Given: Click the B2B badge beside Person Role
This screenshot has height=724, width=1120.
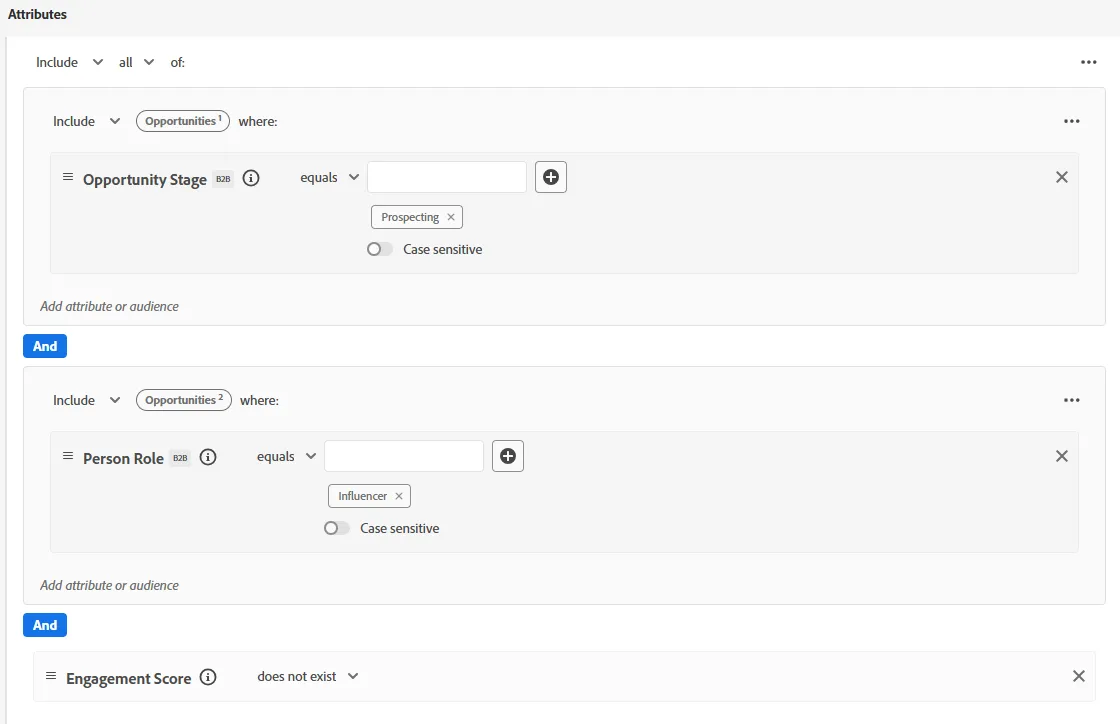Looking at the screenshot, I should click(x=181, y=458).
